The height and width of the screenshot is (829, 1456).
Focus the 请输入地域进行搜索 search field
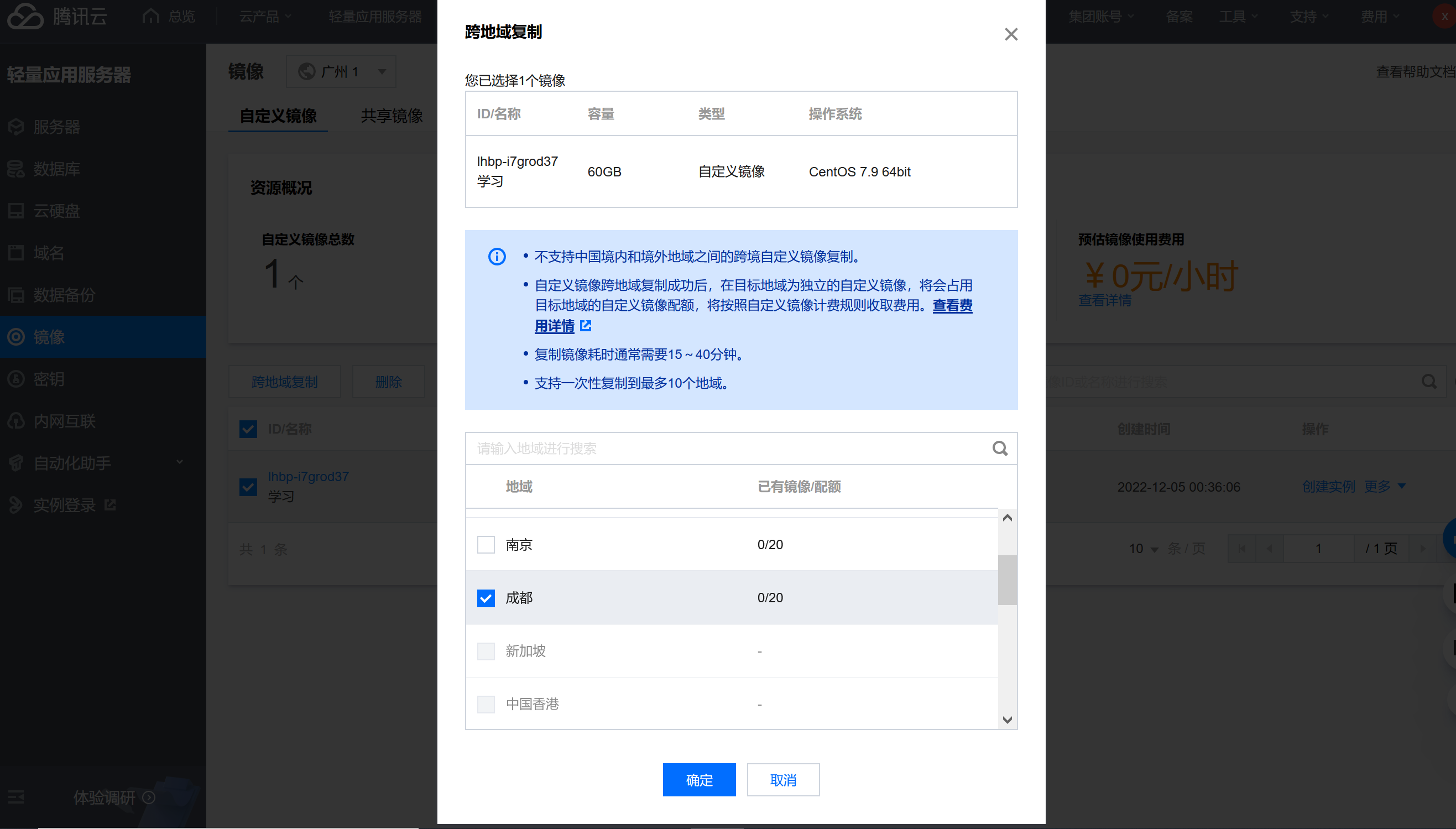pyautogui.click(x=729, y=449)
